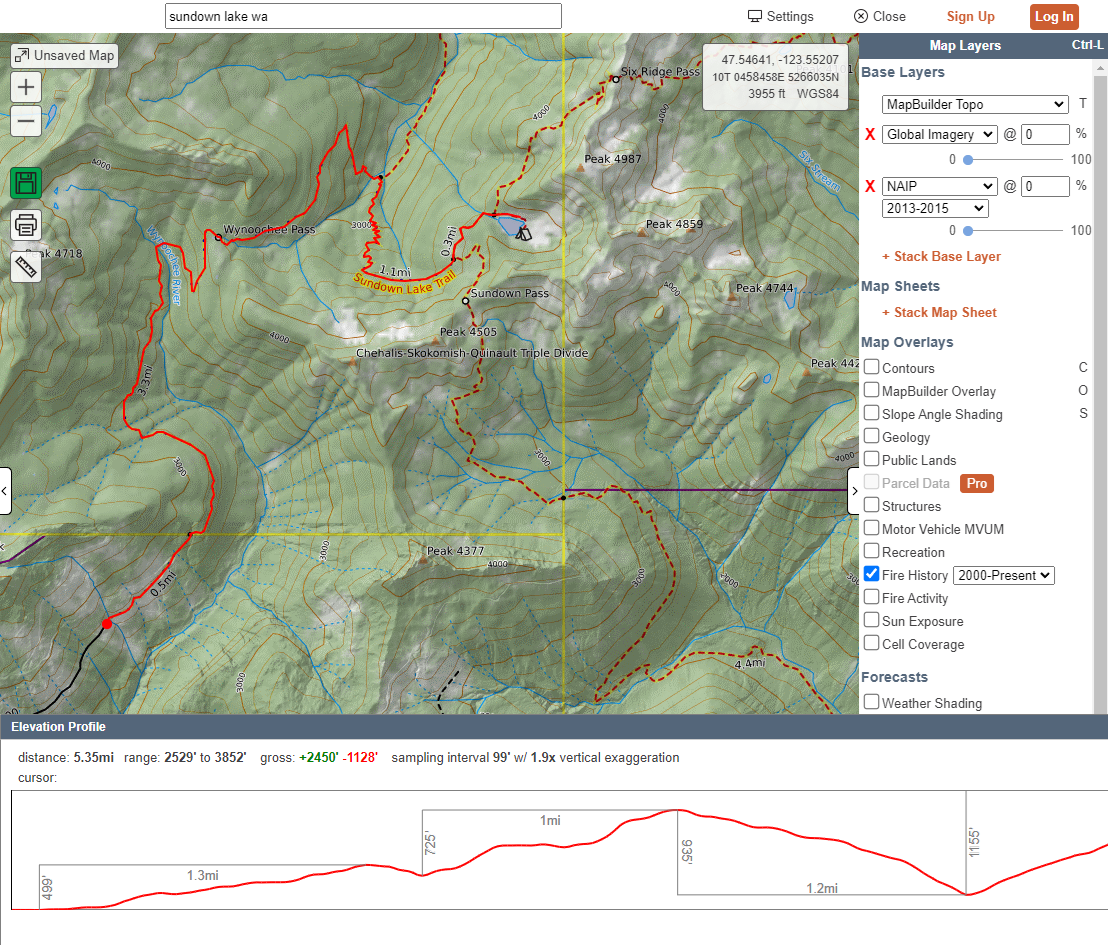The width and height of the screenshot is (1108, 945).
Task: Open the NAIP 2013-2015 year dropdown
Action: pyautogui.click(x=935, y=209)
